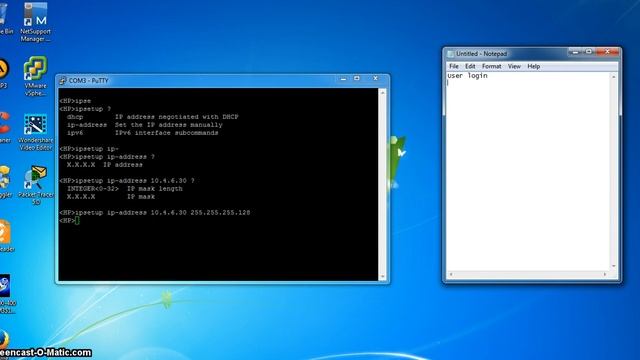Image resolution: width=640 pixels, height=360 pixels.
Task: Click COM3 - PuTTY title bar text
Action: (89, 81)
